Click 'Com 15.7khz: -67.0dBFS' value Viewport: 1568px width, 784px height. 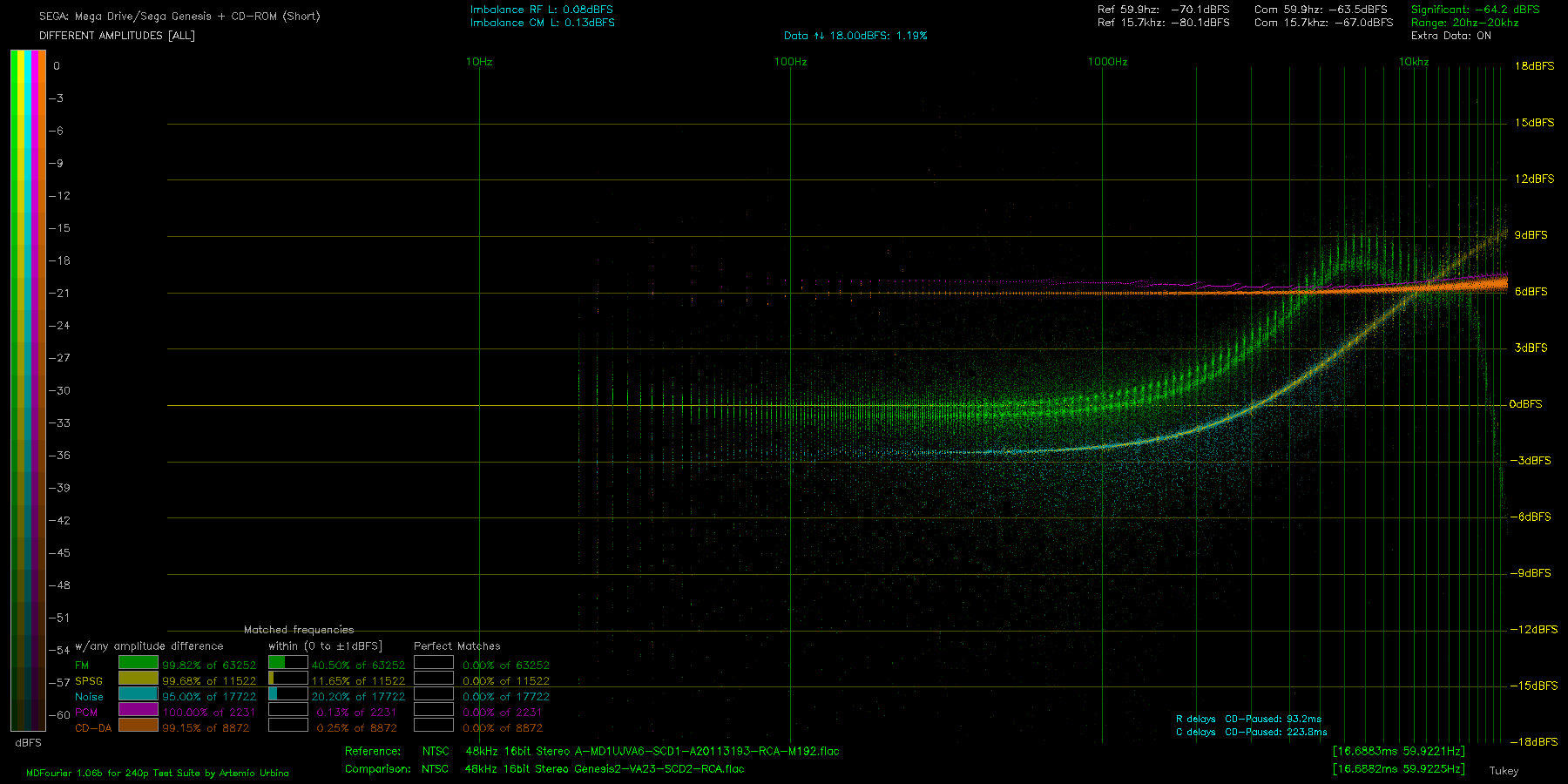click(x=1324, y=23)
